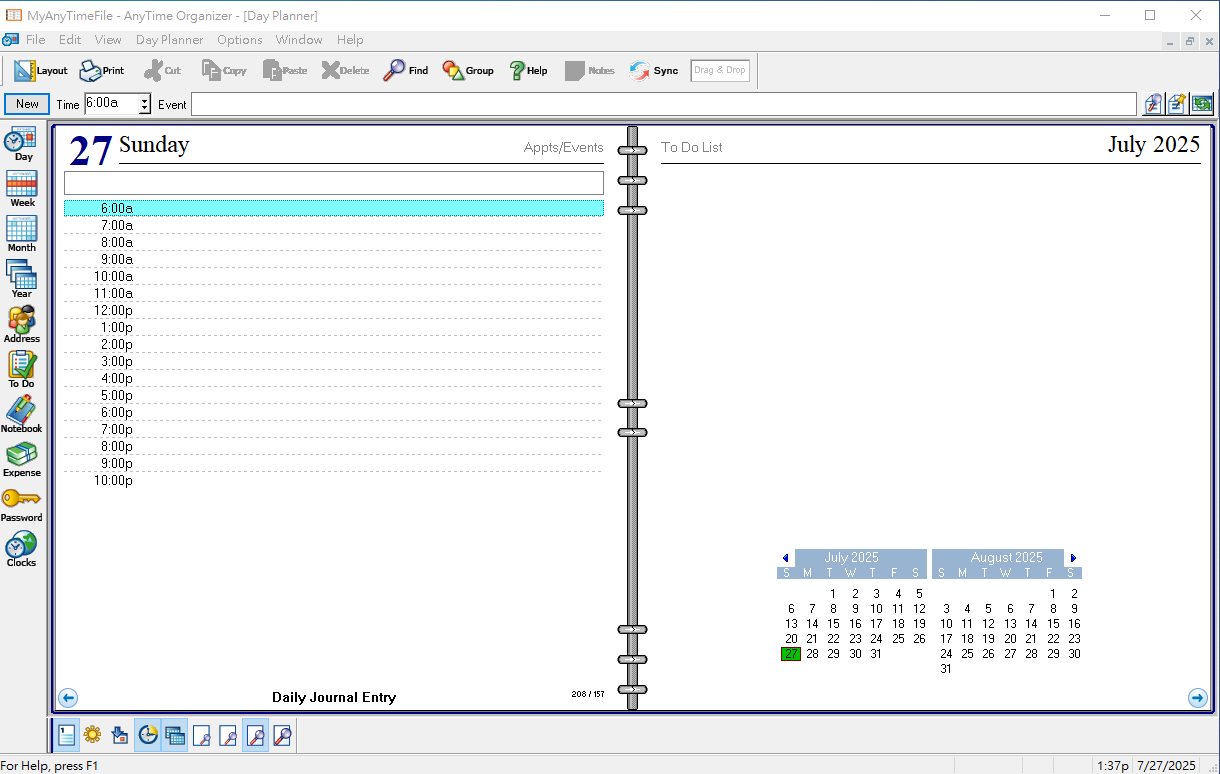Go to next month in mini calendar
The height and width of the screenshot is (774, 1220).
[1074, 558]
